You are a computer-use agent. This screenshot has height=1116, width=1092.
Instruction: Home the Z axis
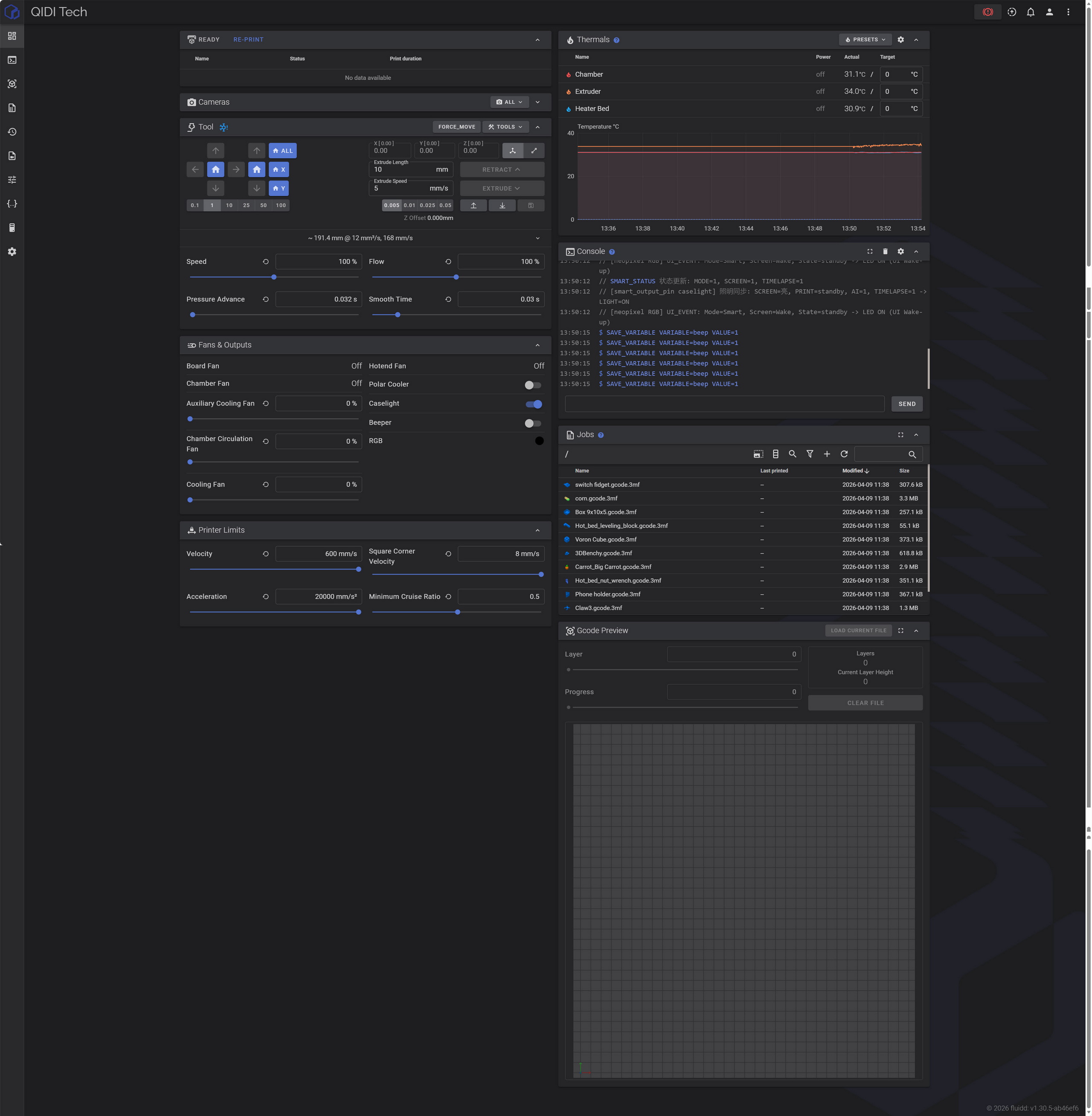coord(257,169)
